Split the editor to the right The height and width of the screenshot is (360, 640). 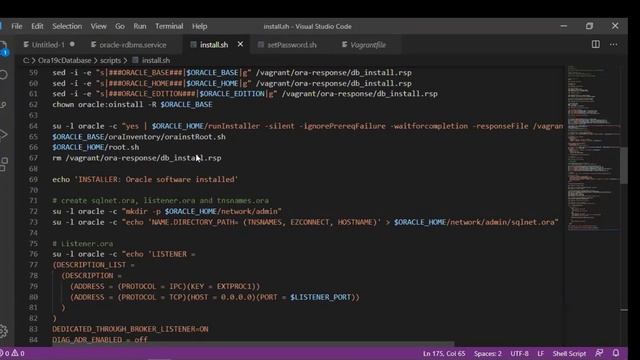596,44
